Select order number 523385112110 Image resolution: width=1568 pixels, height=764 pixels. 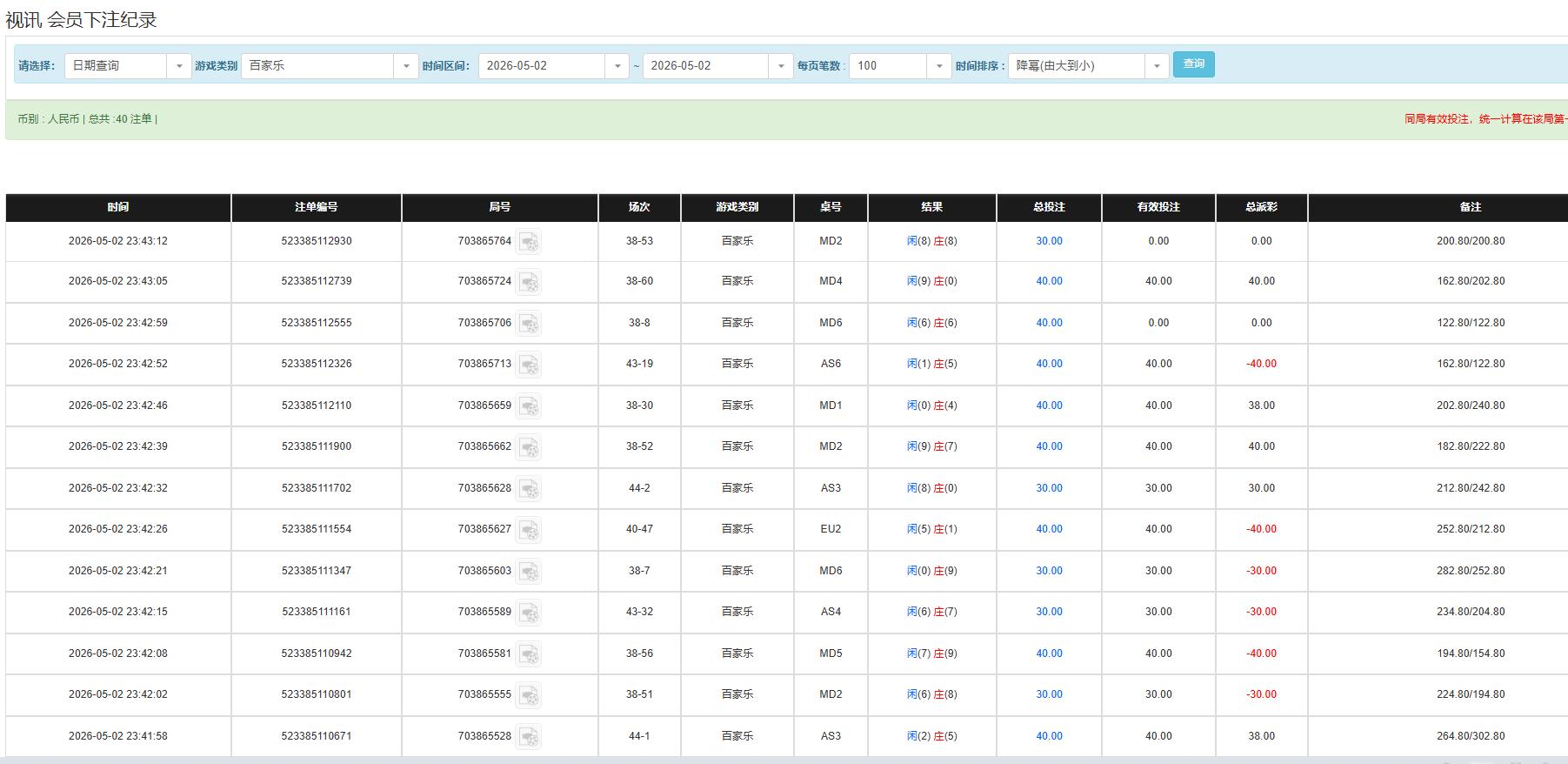[317, 405]
